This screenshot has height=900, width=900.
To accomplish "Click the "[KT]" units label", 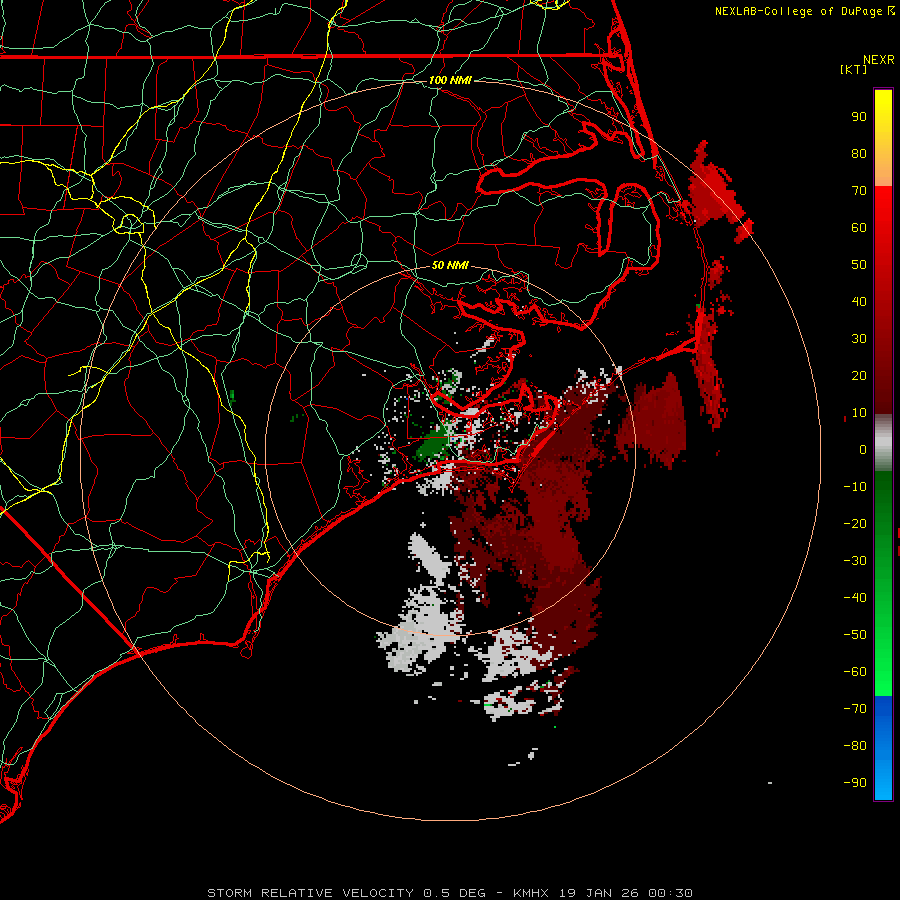I will tap(854, 69).
